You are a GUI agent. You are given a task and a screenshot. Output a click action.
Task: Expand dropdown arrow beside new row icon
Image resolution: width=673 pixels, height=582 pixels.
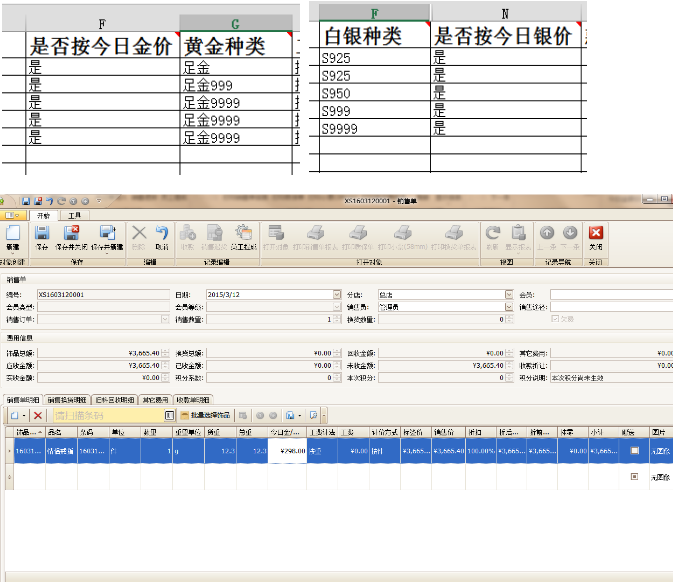[24, 415]
